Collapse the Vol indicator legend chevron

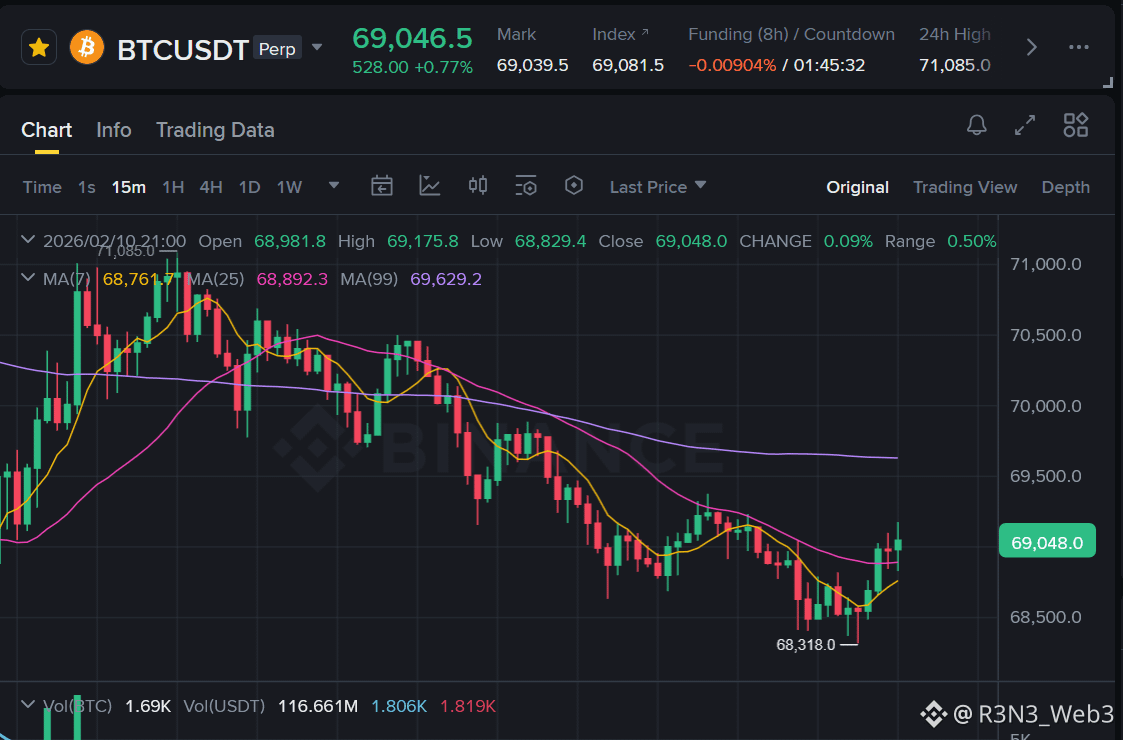(x=28, y=704)
